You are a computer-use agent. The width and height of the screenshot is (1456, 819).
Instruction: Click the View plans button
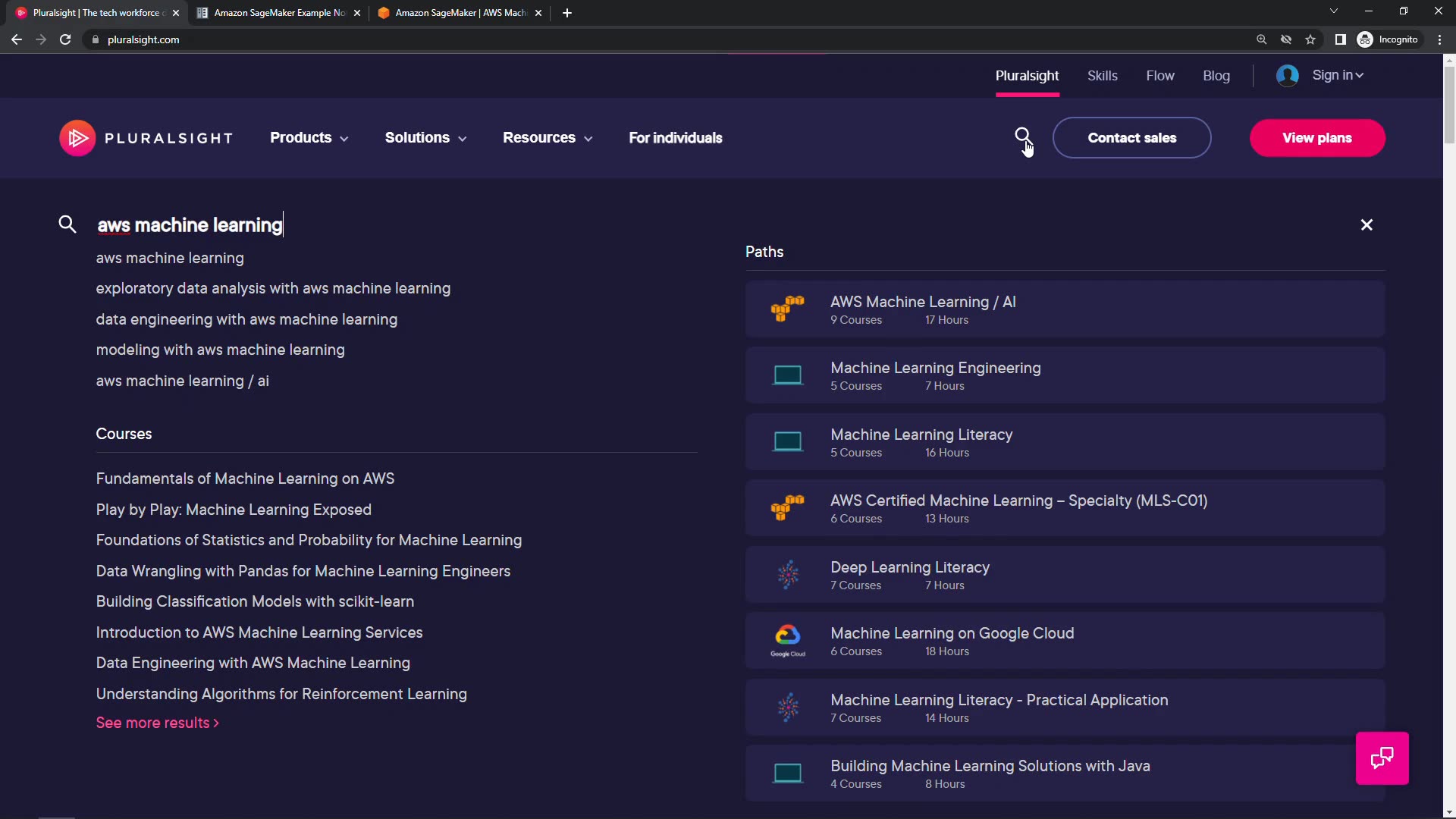click(x=1316, y=138)
